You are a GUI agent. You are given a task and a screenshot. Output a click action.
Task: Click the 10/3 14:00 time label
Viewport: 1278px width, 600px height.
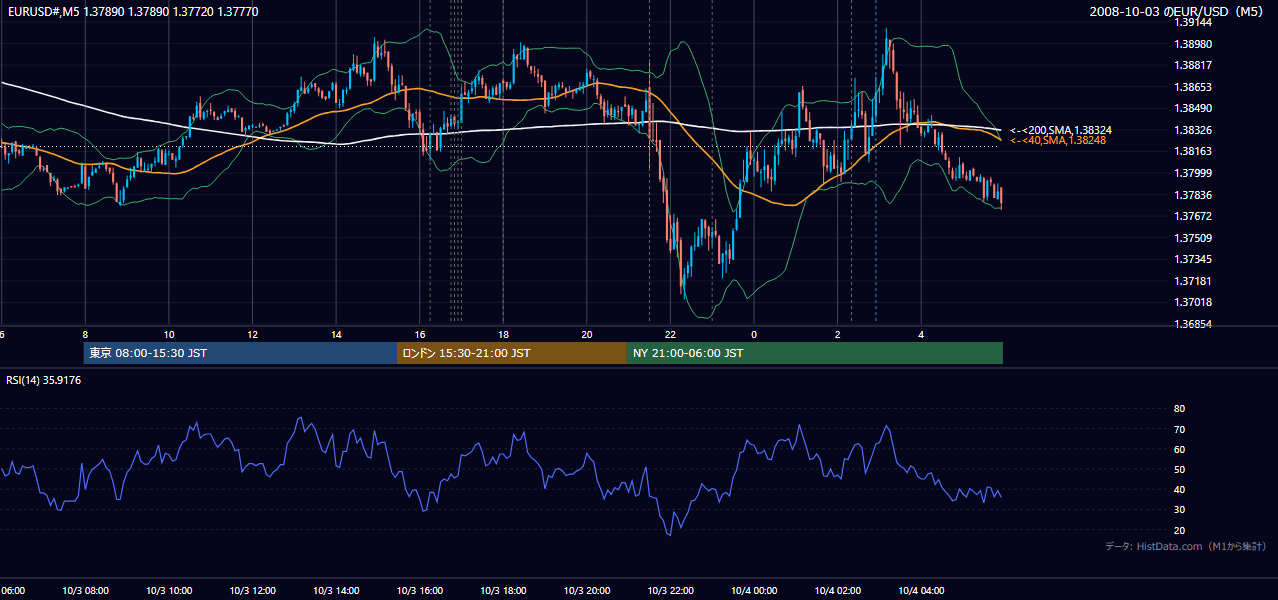336,591
